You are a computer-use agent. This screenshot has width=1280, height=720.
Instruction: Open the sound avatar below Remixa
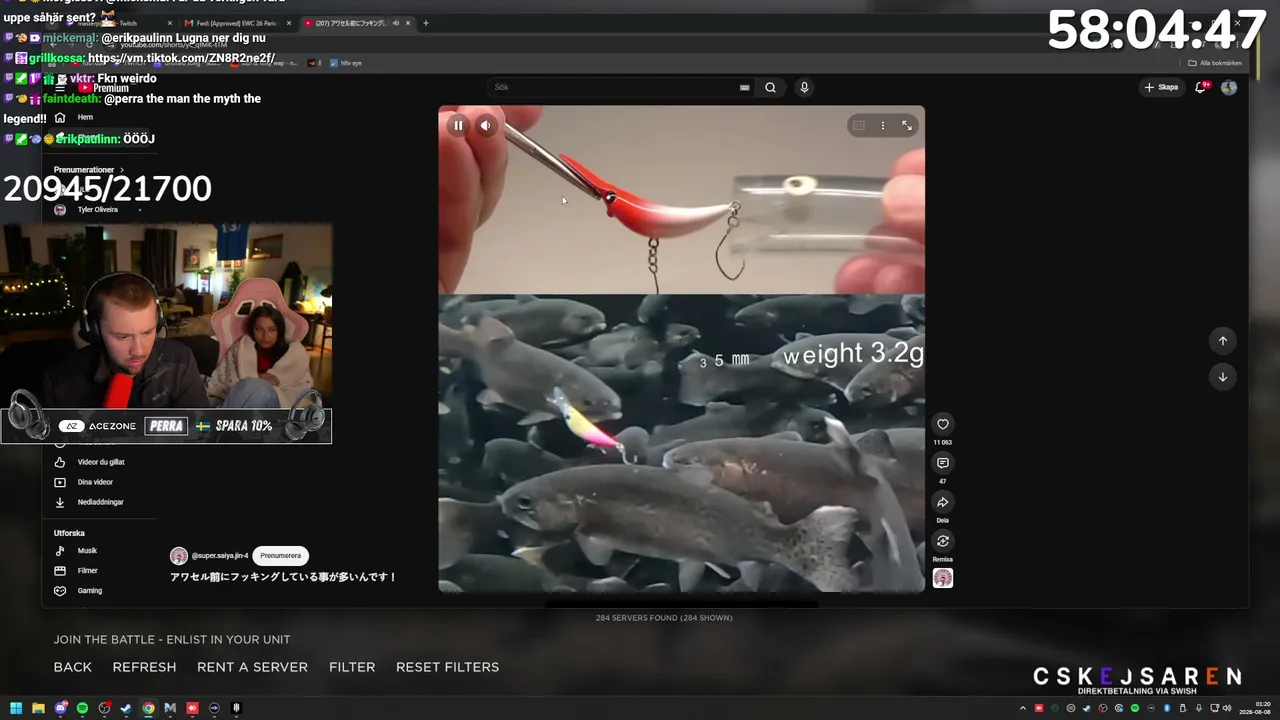(x=942, y=578)
